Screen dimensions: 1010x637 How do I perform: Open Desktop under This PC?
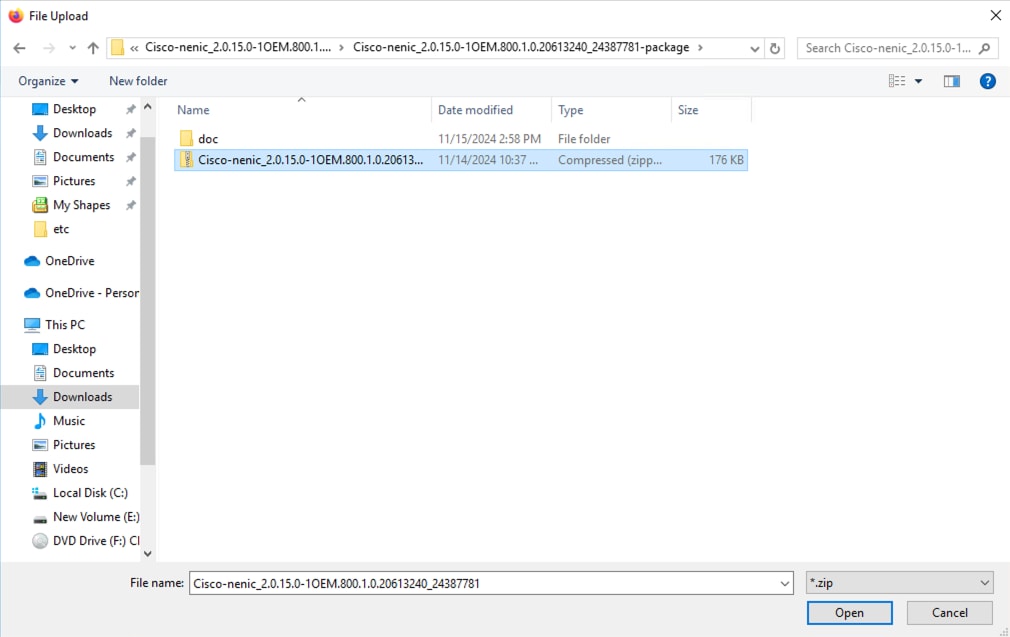[x=74, y=349]
